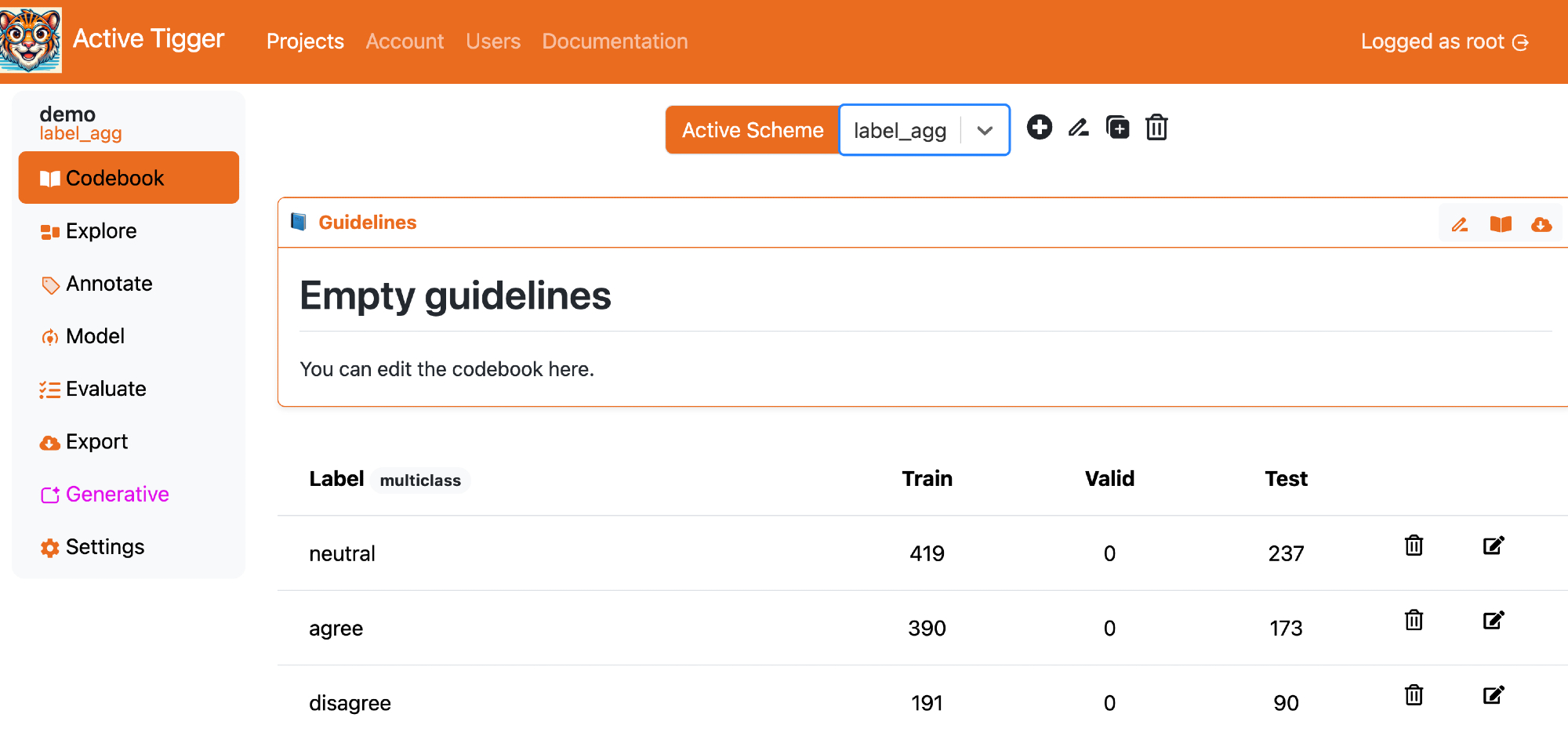
Task: Go to project Settings
Action: point(104,547)
